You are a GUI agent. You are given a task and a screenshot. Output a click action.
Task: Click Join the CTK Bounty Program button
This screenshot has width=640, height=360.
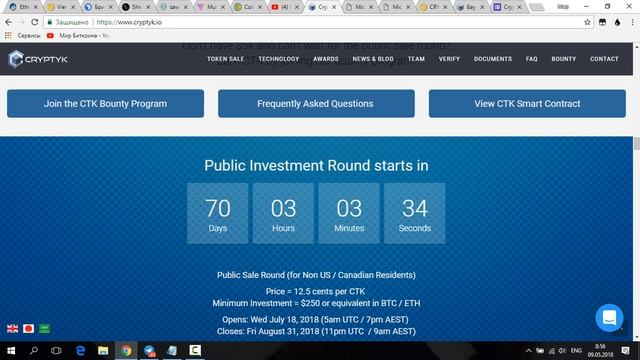coord(105,104)
